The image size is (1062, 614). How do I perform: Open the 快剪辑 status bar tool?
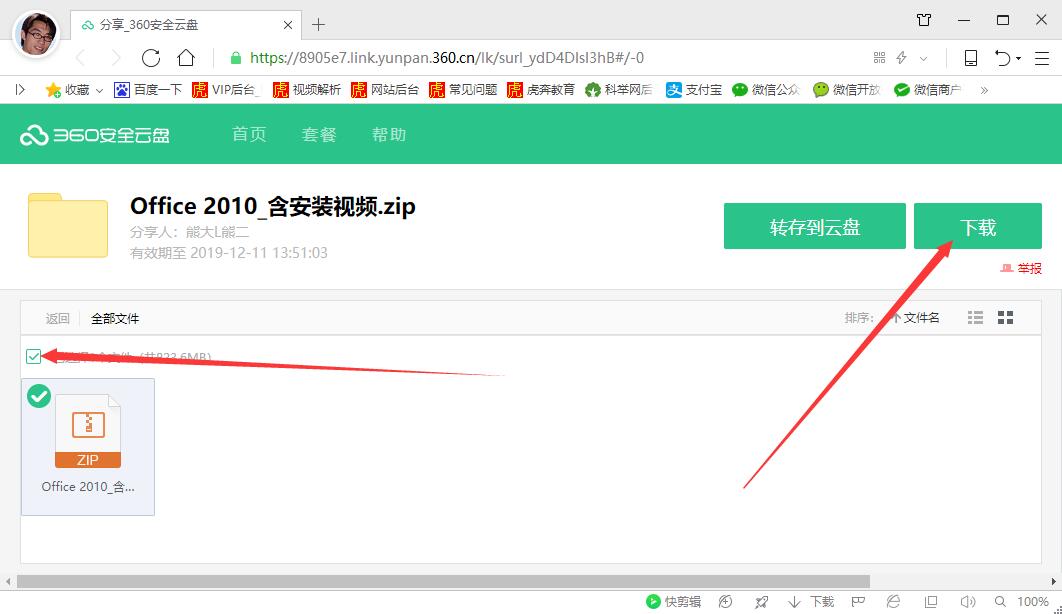tap(673, 602)
